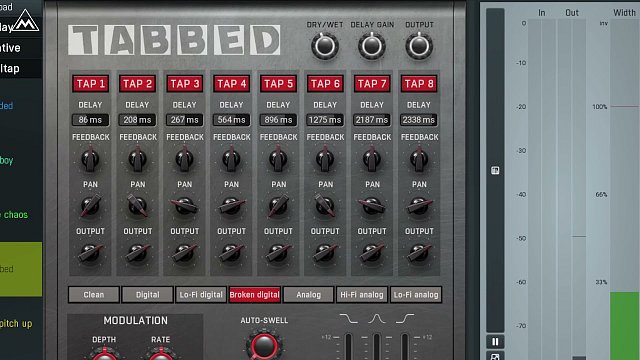Viewport: 640px width, 360px height.
Task: Click Tap 6 FEEDBACK knob
Action: click(x=325, y=160)
